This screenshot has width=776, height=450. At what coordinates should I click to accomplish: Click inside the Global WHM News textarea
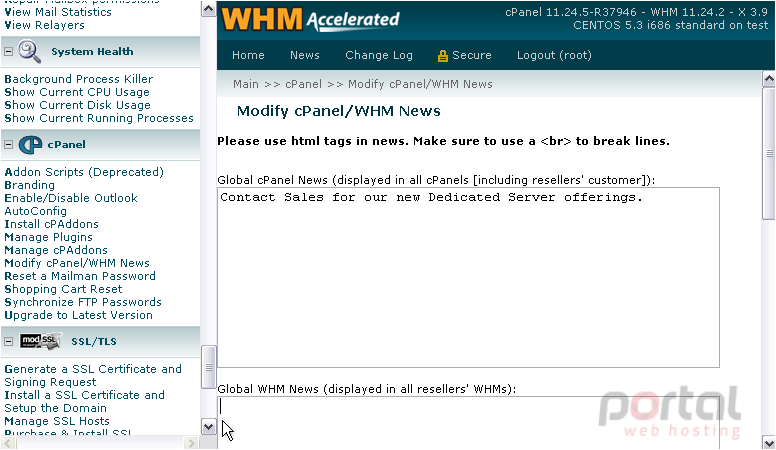coord(468,422)
